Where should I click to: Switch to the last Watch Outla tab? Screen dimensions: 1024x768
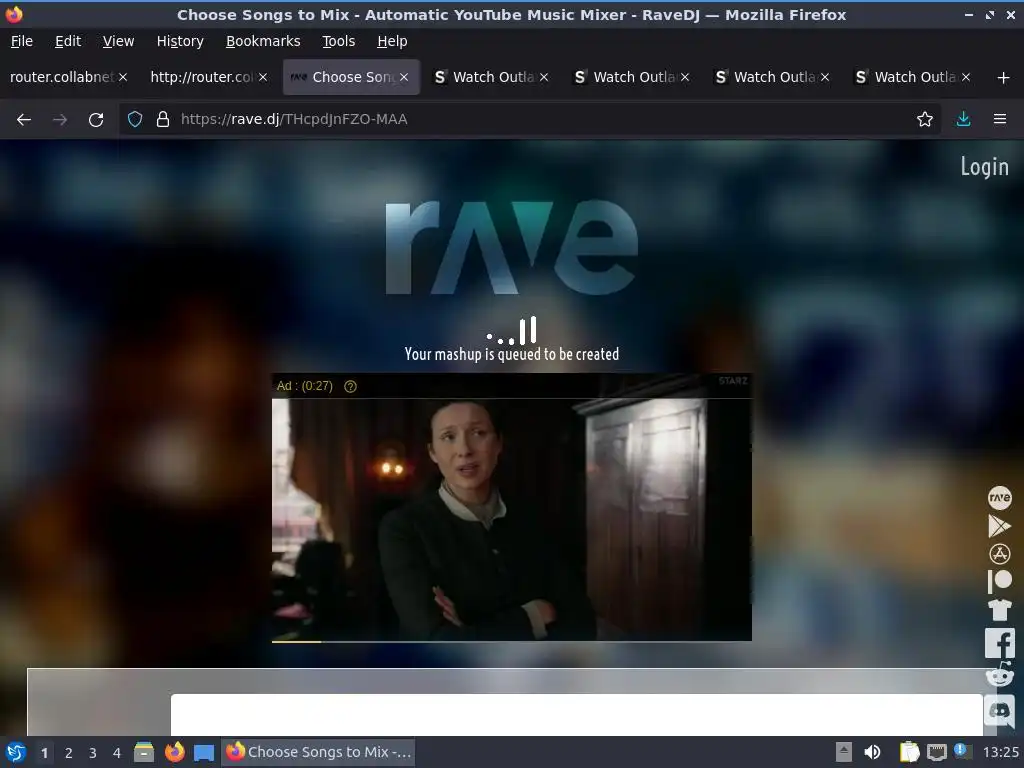[x=914, y=77]
